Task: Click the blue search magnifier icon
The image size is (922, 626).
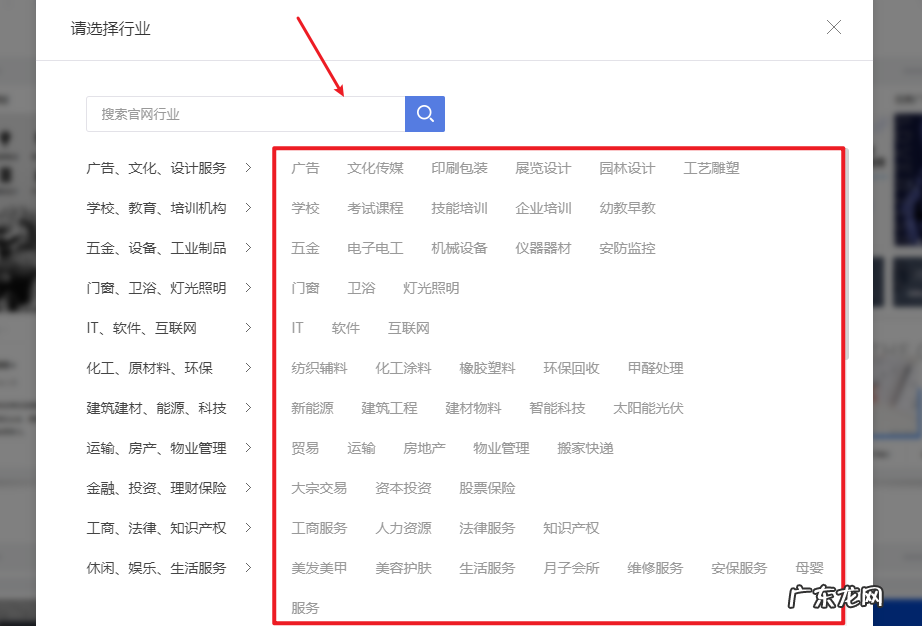Action: pyautogui.click(x=424, y=114)
